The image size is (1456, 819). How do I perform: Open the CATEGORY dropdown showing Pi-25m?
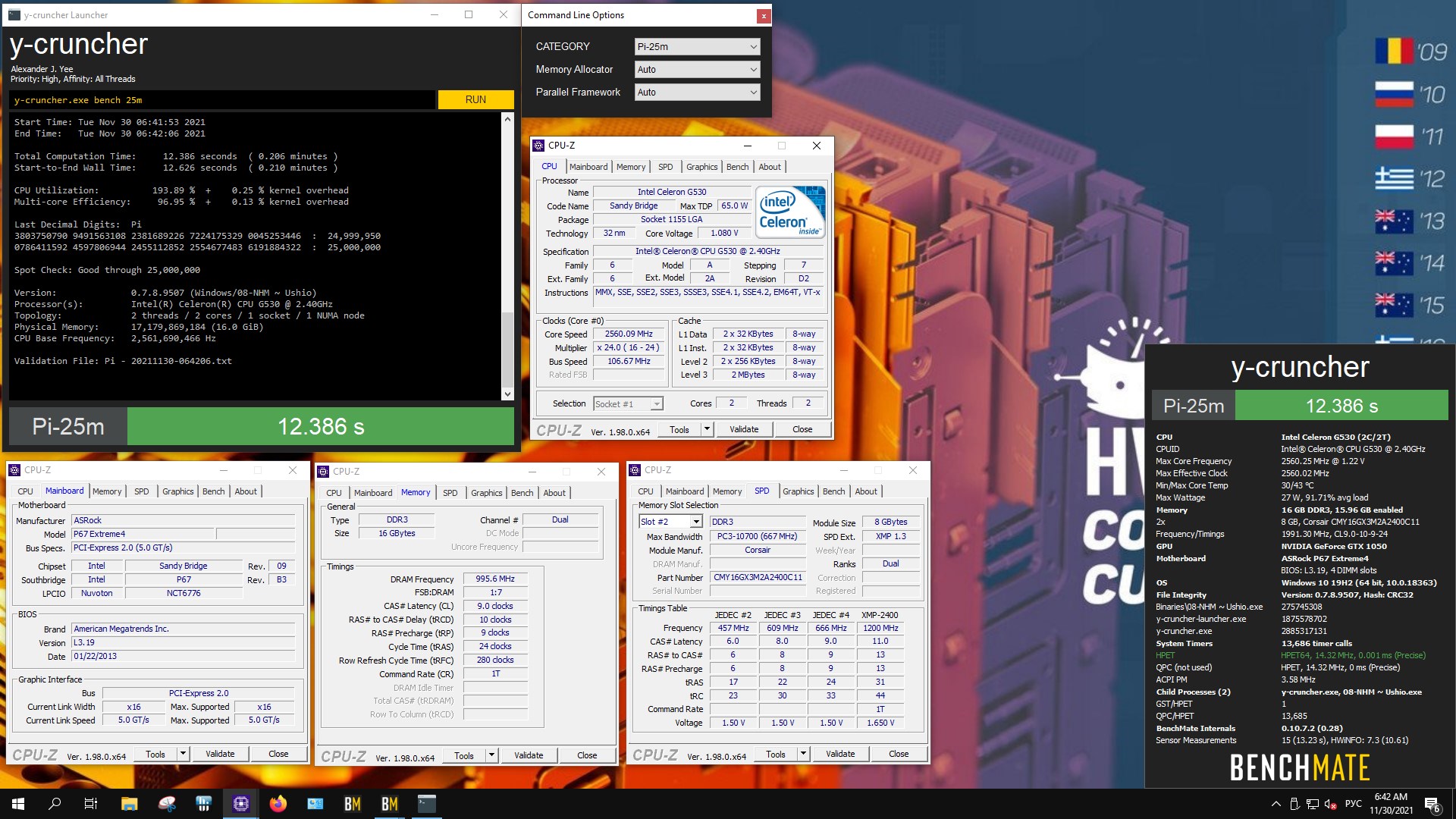pos(697,46)
